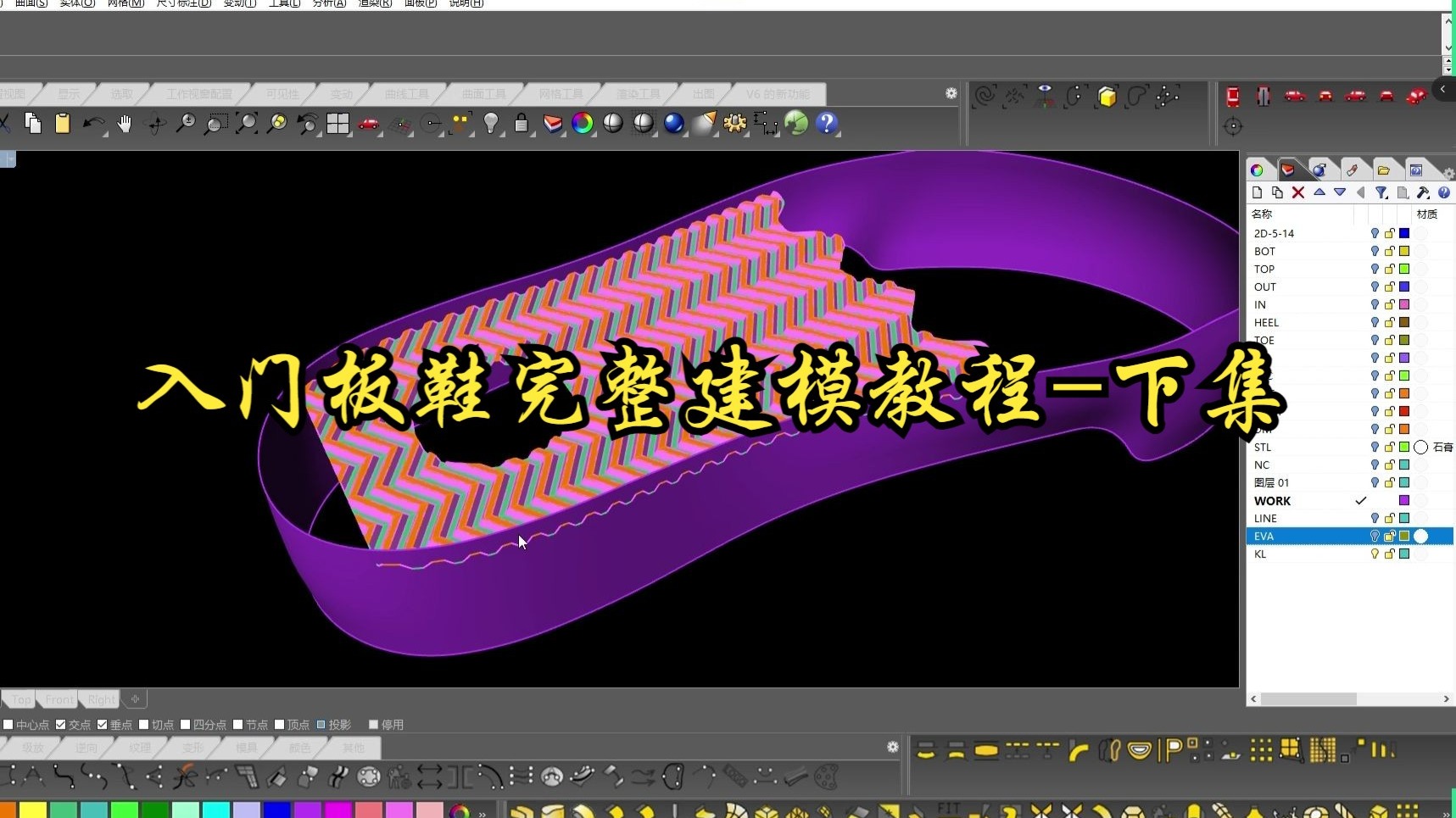Click the horizontal scrollbar below the layer list

click(1310, 698)
